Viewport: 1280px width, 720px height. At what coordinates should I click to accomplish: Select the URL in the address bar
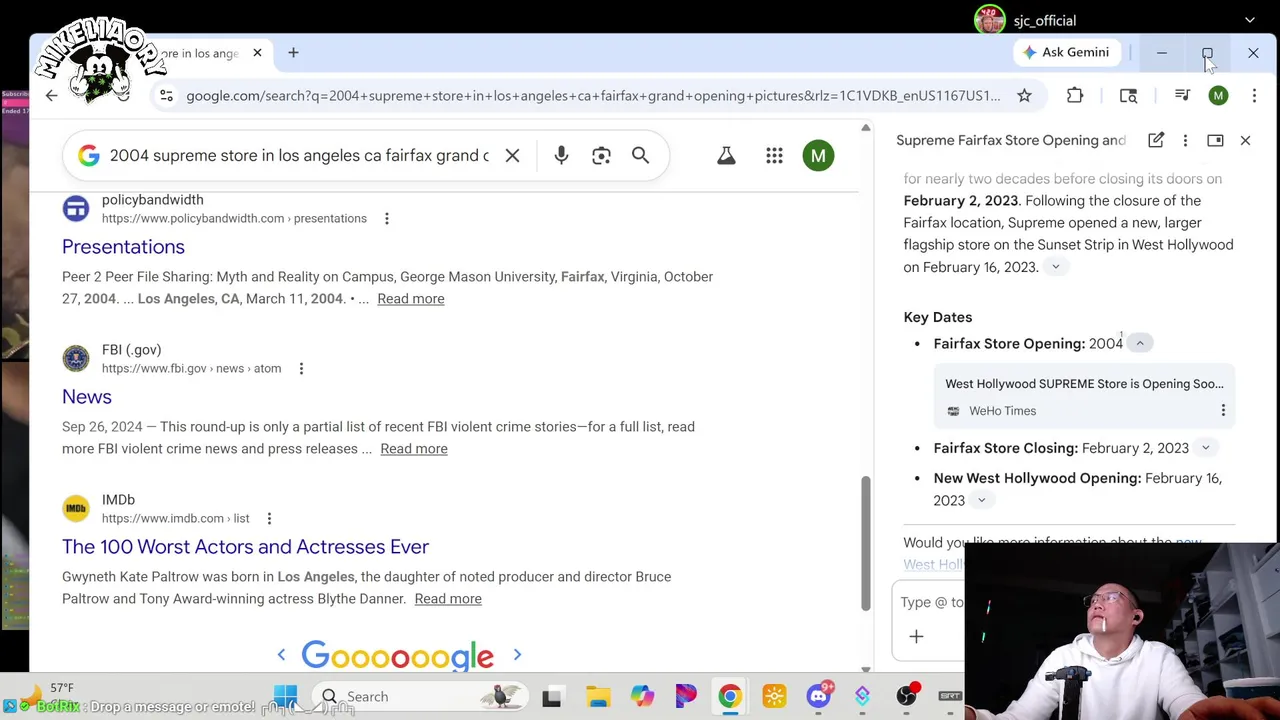click(x=592, y=96)
